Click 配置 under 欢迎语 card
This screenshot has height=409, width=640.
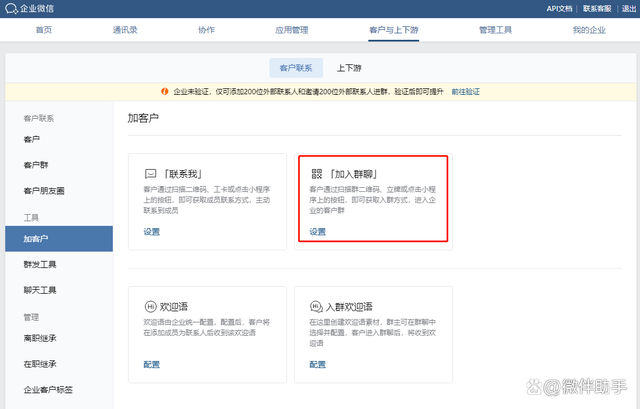pyautogui.click(x=151, y=365)
